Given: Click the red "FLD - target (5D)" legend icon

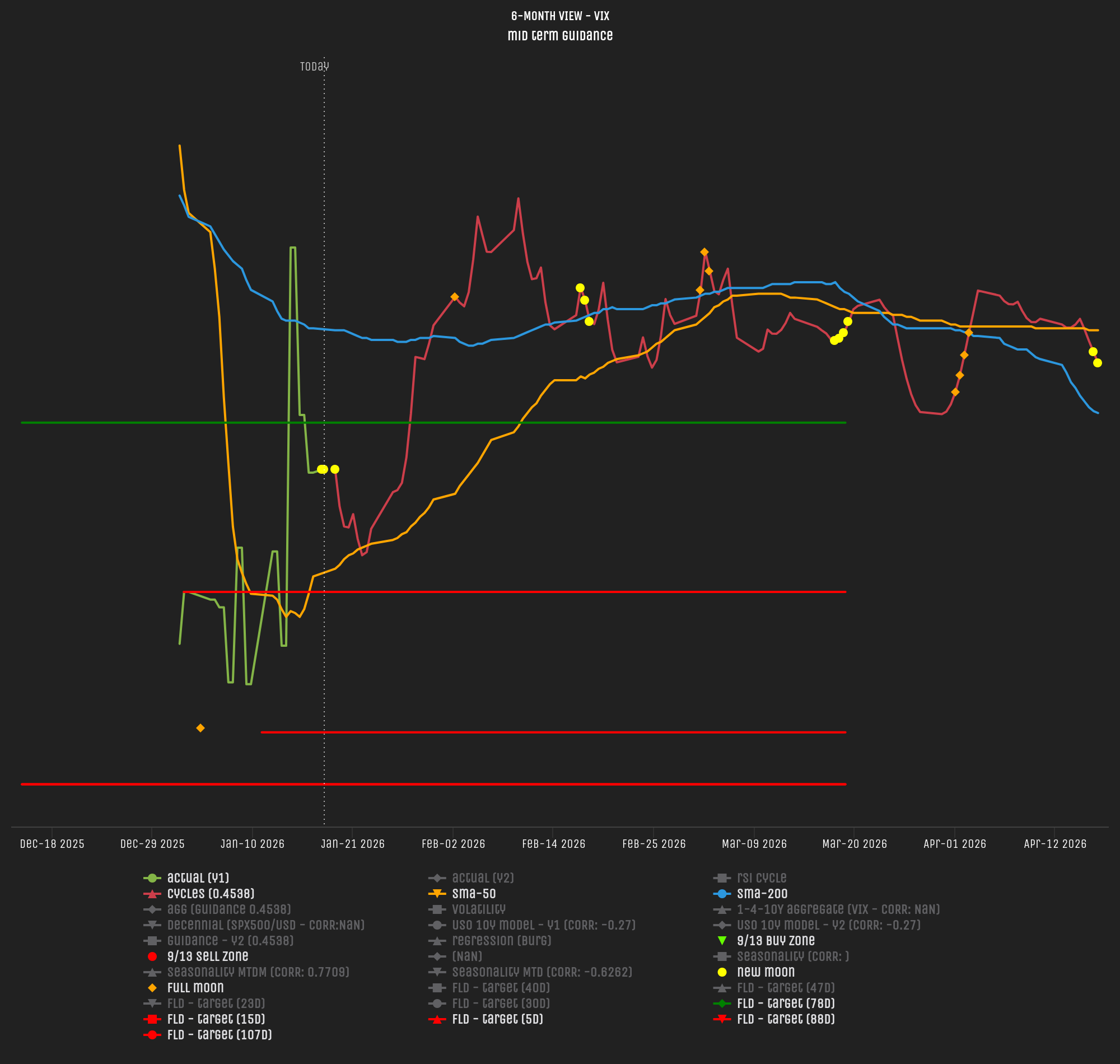Looking at the screenshot, I should coord(437,1018).
